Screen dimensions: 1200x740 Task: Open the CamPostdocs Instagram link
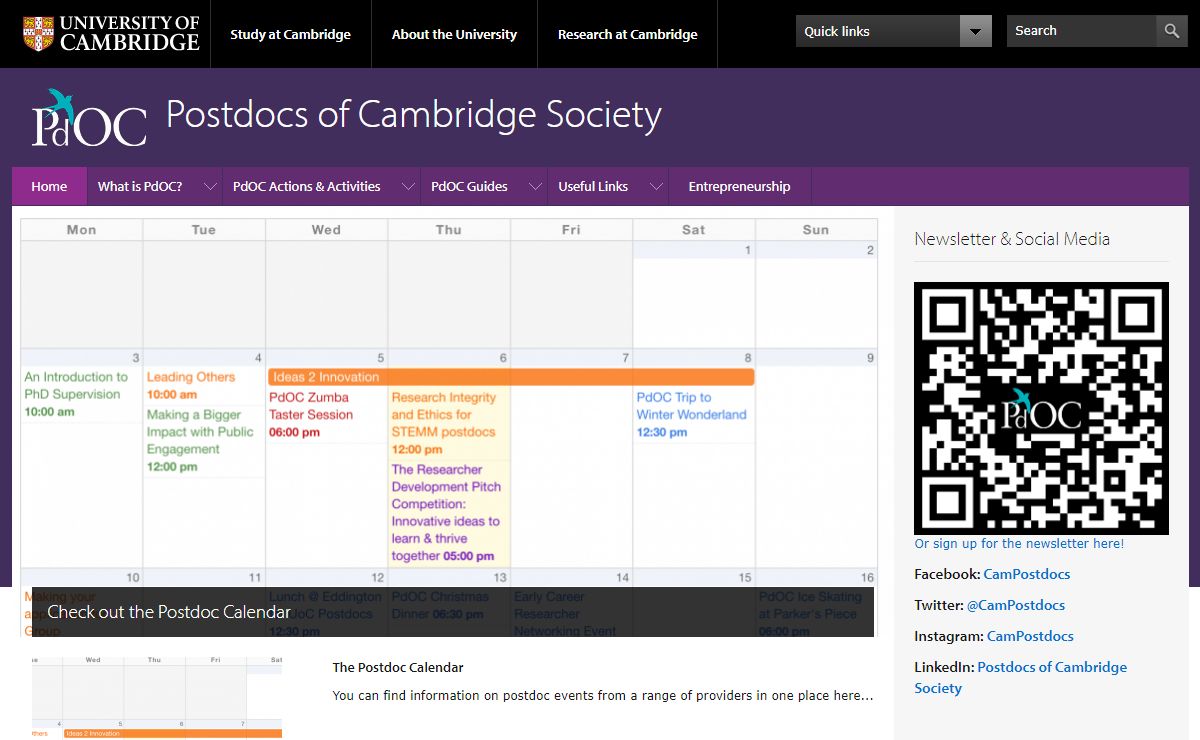pyautogui.click(x=1030, y=636)
